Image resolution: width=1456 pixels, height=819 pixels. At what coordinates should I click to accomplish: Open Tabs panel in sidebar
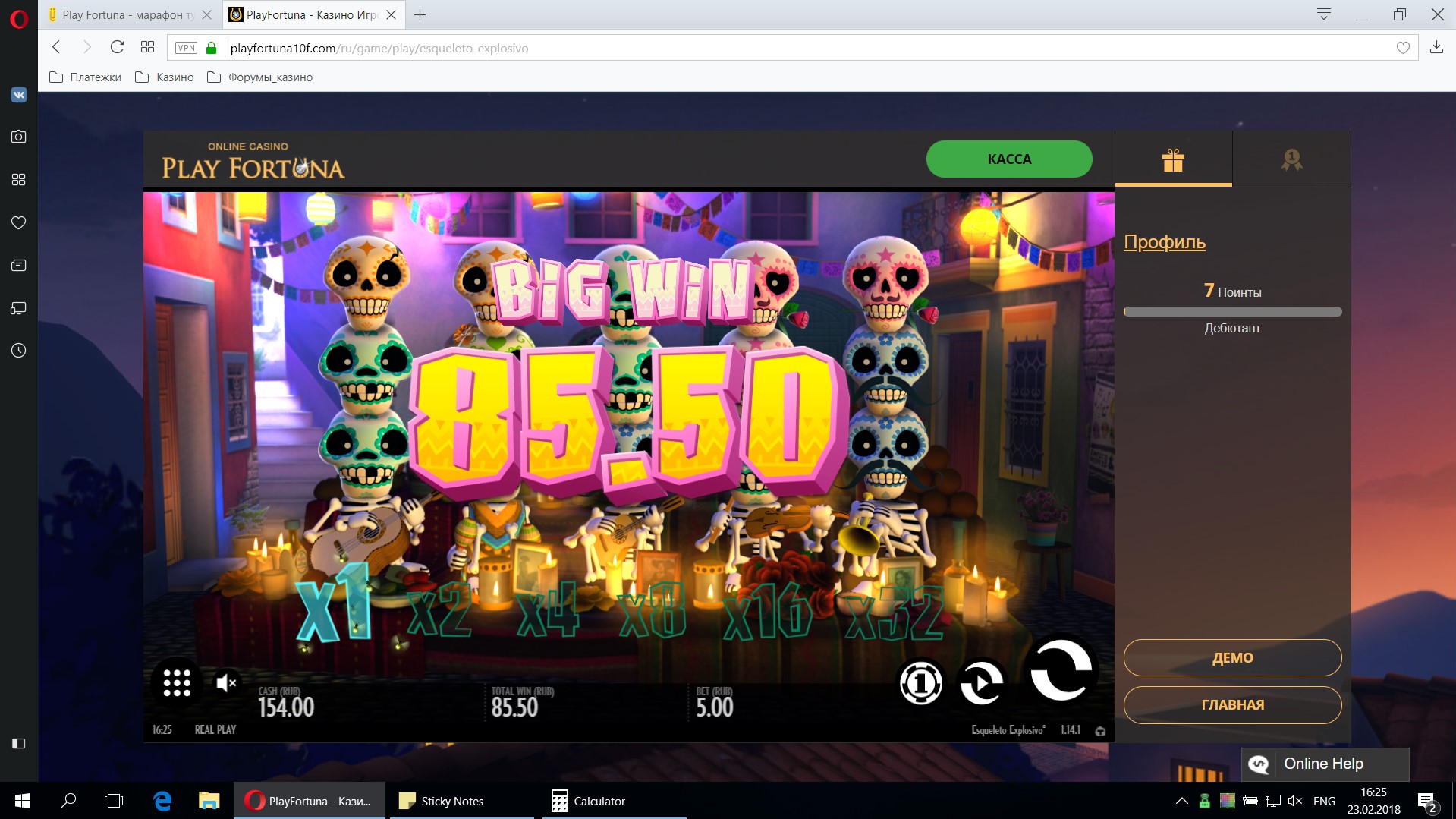click(19, 308)
